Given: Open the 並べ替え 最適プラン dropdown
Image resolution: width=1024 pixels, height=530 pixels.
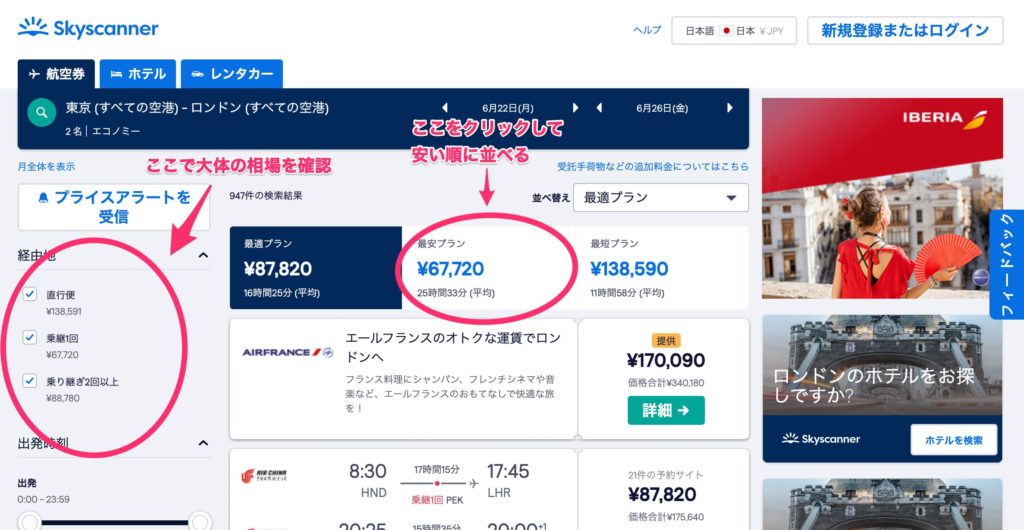Looking at the screenshot, I should [661, 198].
